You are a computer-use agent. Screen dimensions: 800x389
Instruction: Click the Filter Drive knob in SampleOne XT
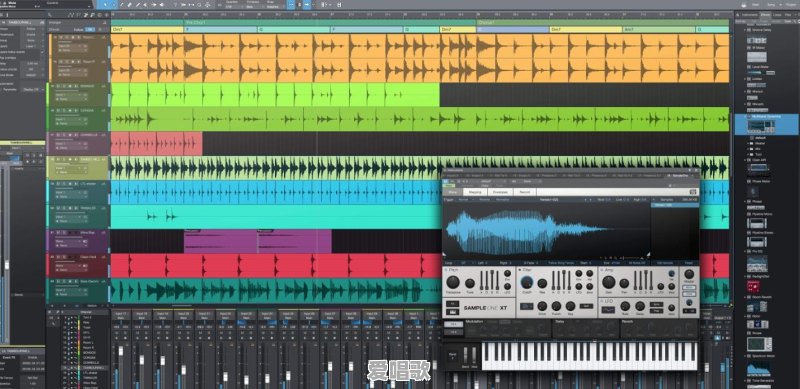click(x=542, y=306)
